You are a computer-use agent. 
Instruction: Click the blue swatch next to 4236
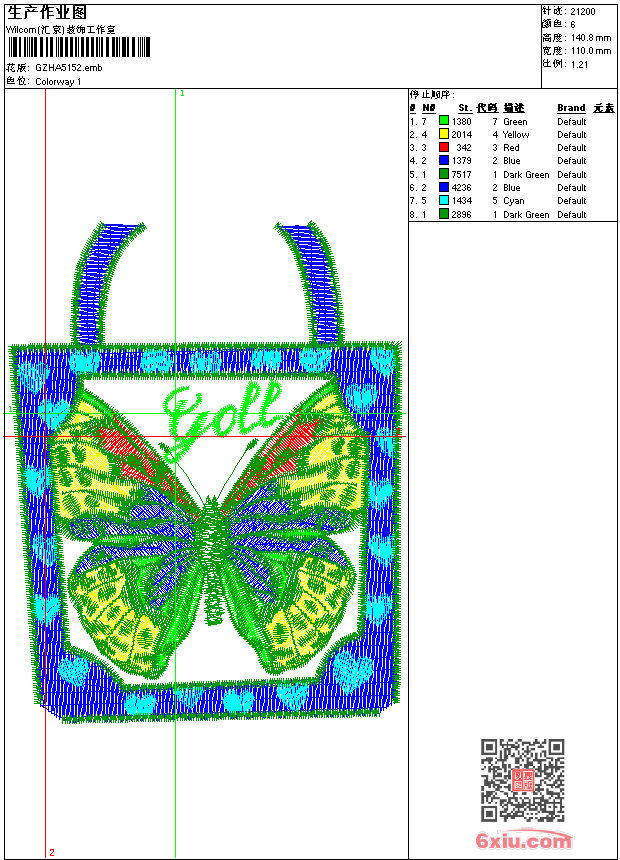(444, 187)
